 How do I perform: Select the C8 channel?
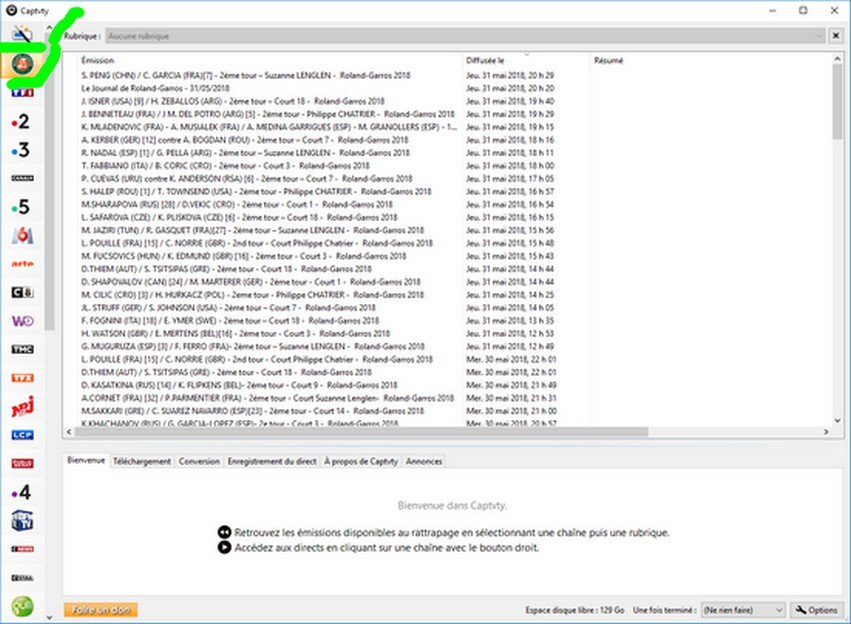click(22, 292)
